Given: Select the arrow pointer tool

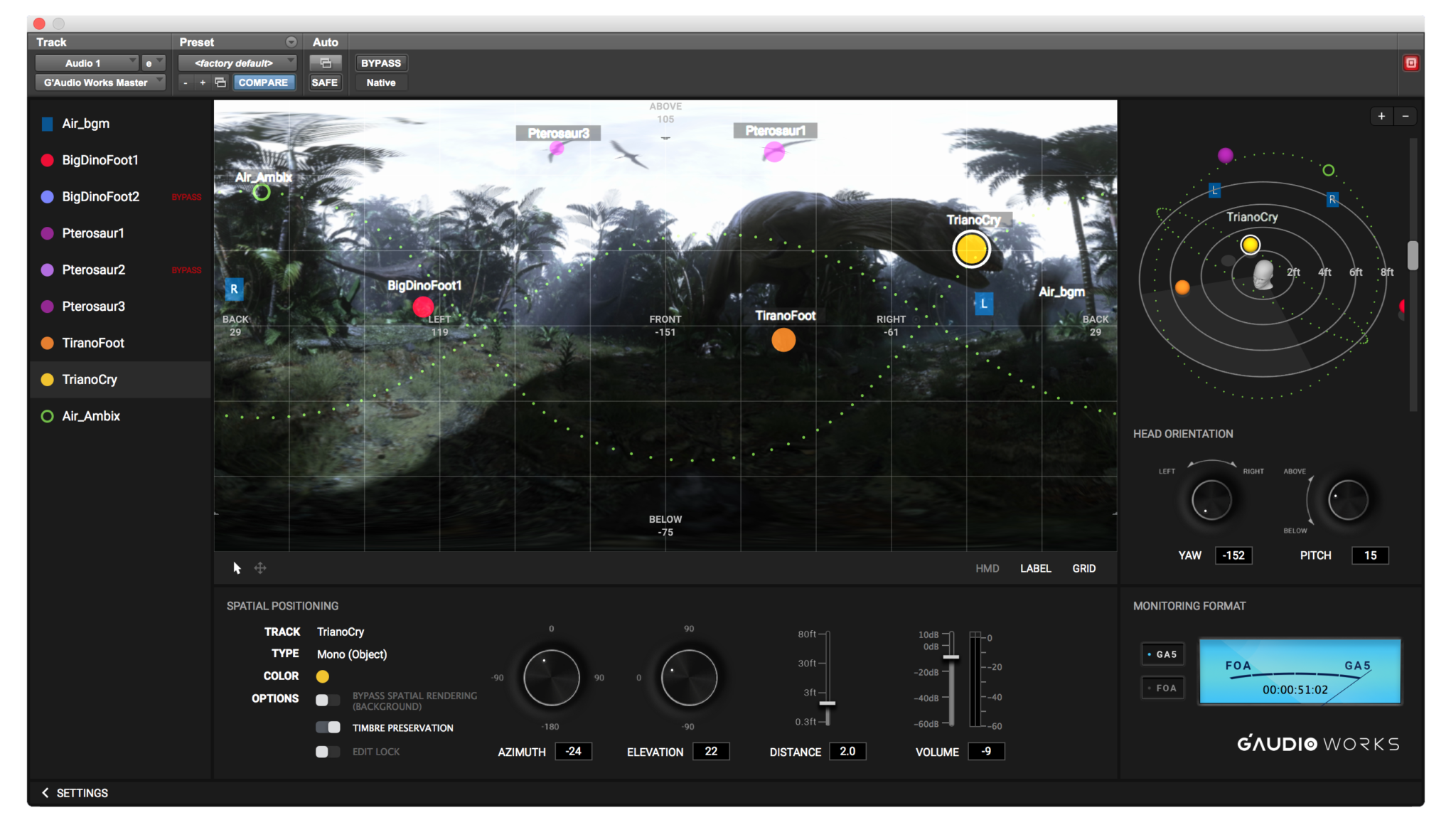Looking at the screenshot, I should coord(237,568).
